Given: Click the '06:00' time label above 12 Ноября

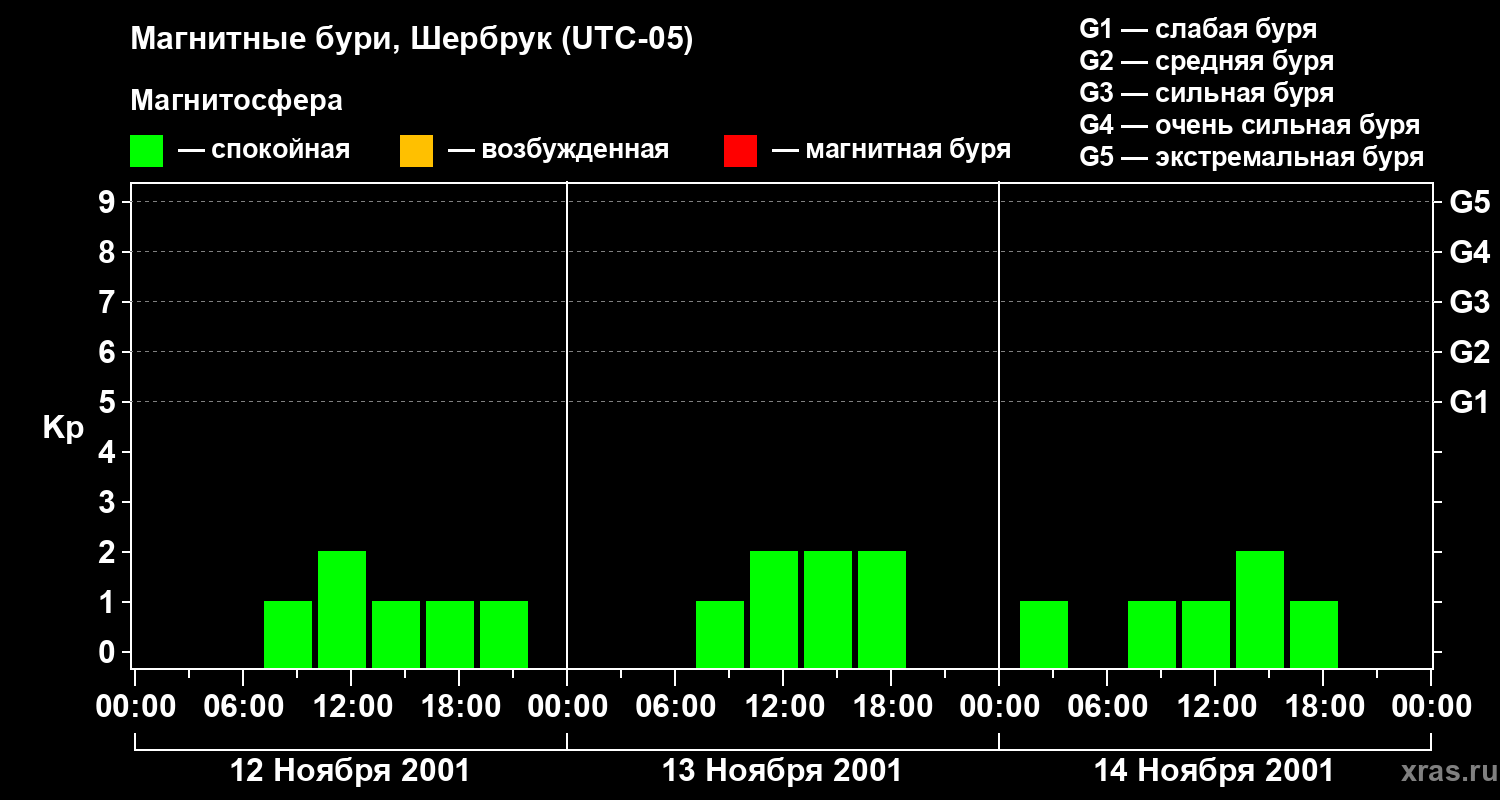Looking at the screenshot, I should point(242,707).
